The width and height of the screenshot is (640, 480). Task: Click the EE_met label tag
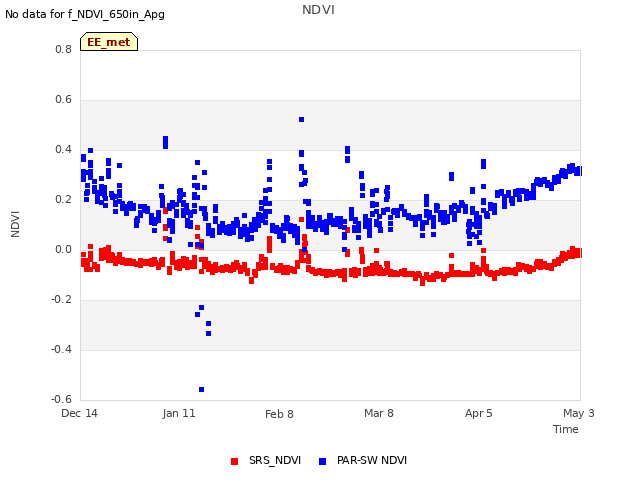109,42
